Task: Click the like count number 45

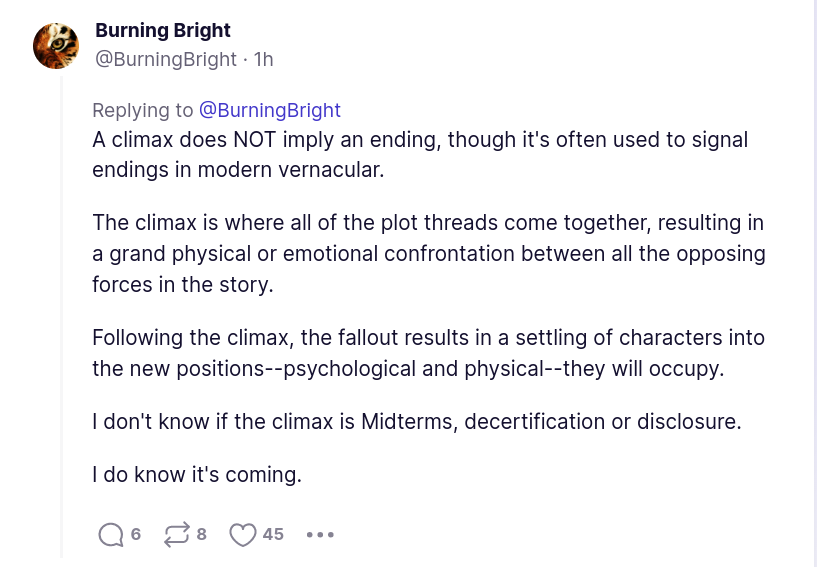Action: point(273,535)
